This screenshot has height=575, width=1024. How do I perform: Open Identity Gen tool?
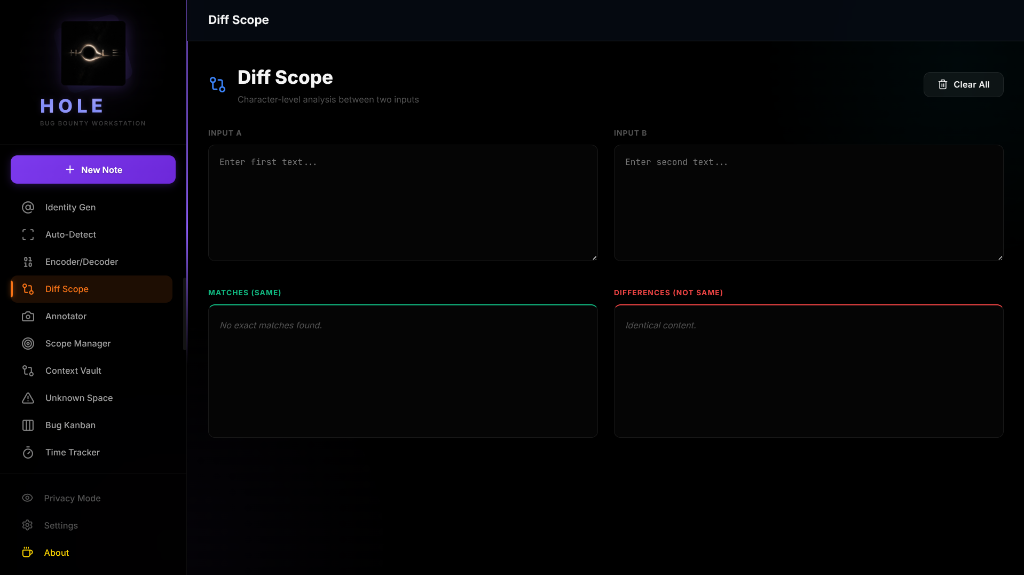tap(91, 207)
